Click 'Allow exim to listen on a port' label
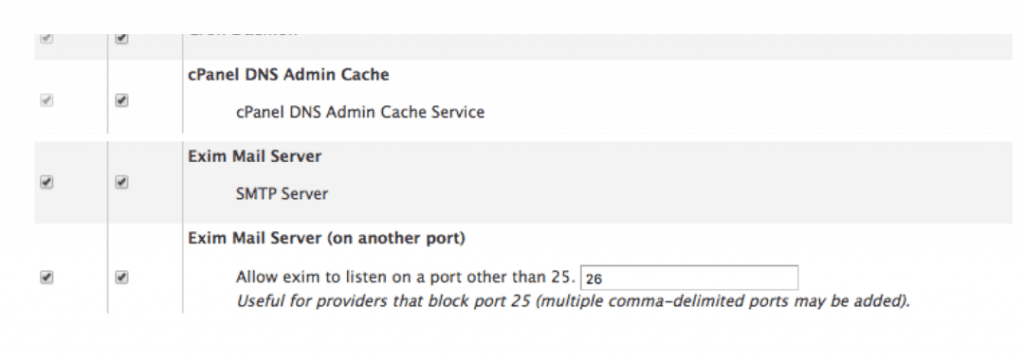 click(x=349, y=277)
